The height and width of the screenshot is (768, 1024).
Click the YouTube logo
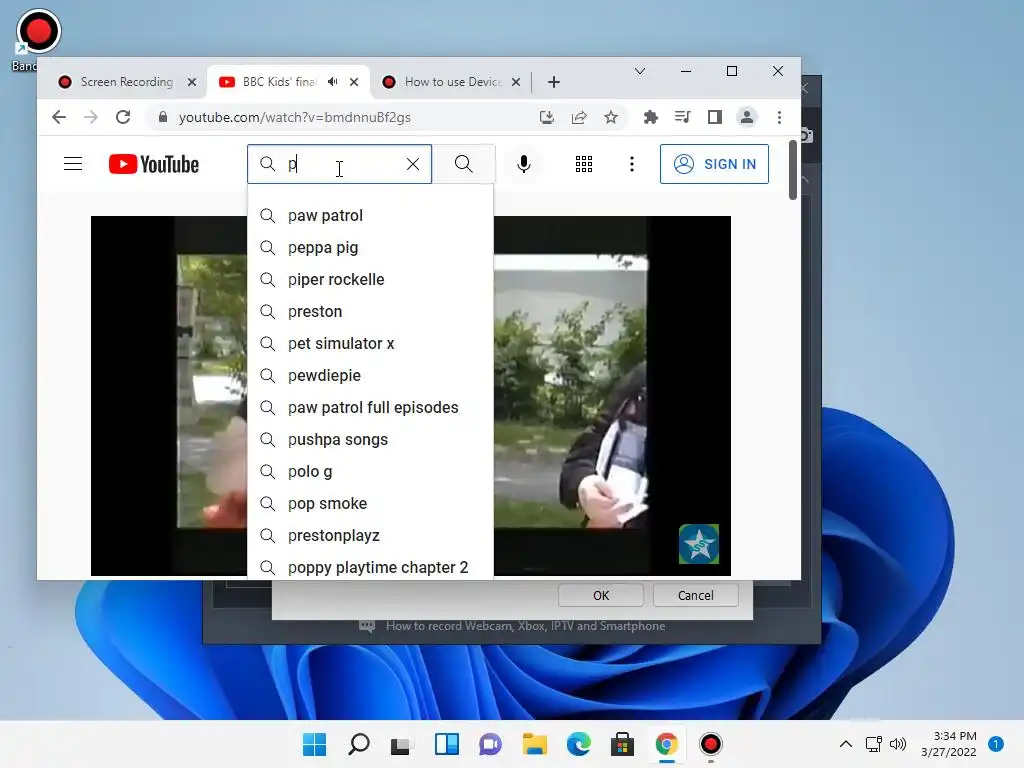[x=153, y=164]
